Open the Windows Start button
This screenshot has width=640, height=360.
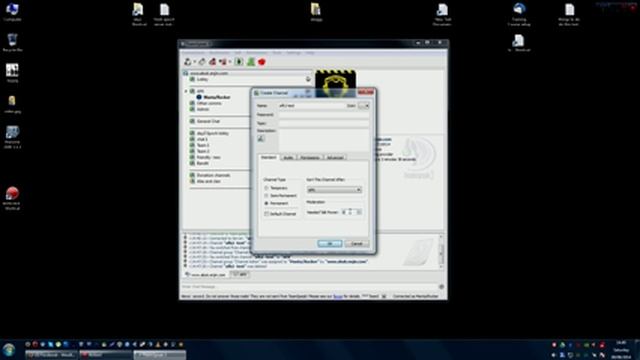point(9,350)
